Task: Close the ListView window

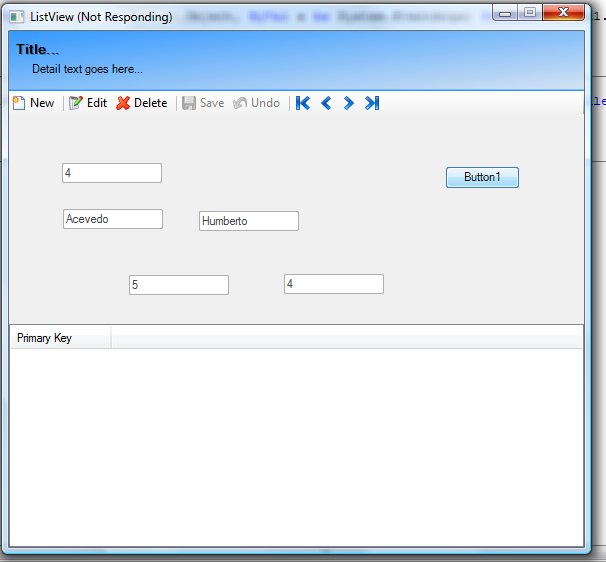Action: [565, 13]
